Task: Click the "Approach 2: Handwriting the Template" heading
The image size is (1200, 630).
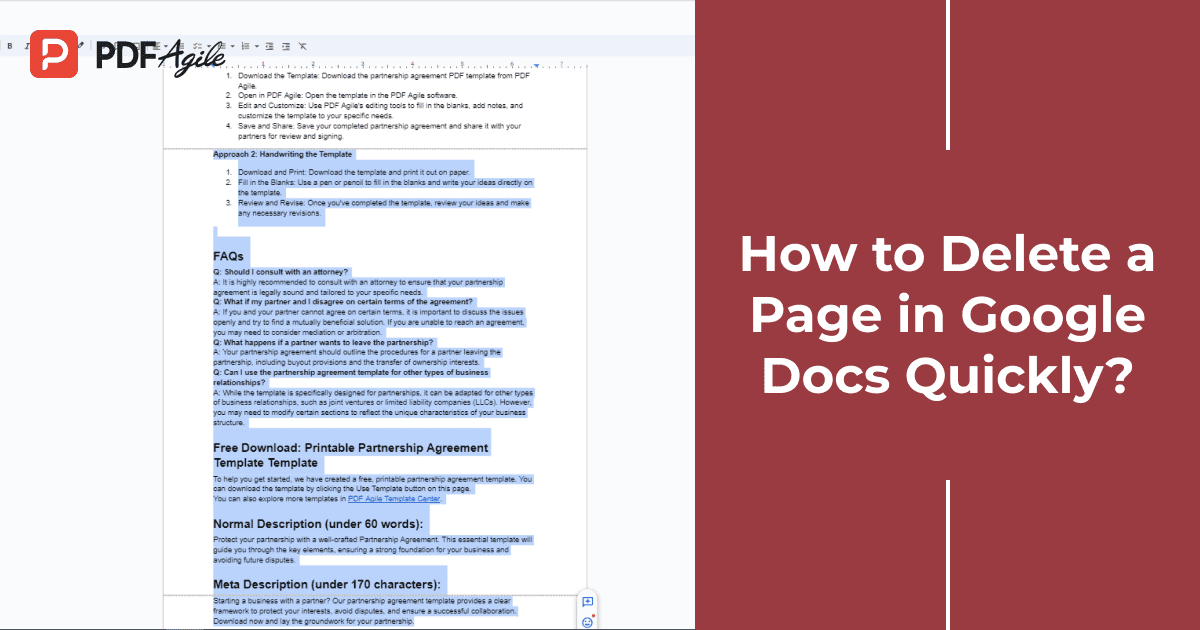Action: click(282, 155)
